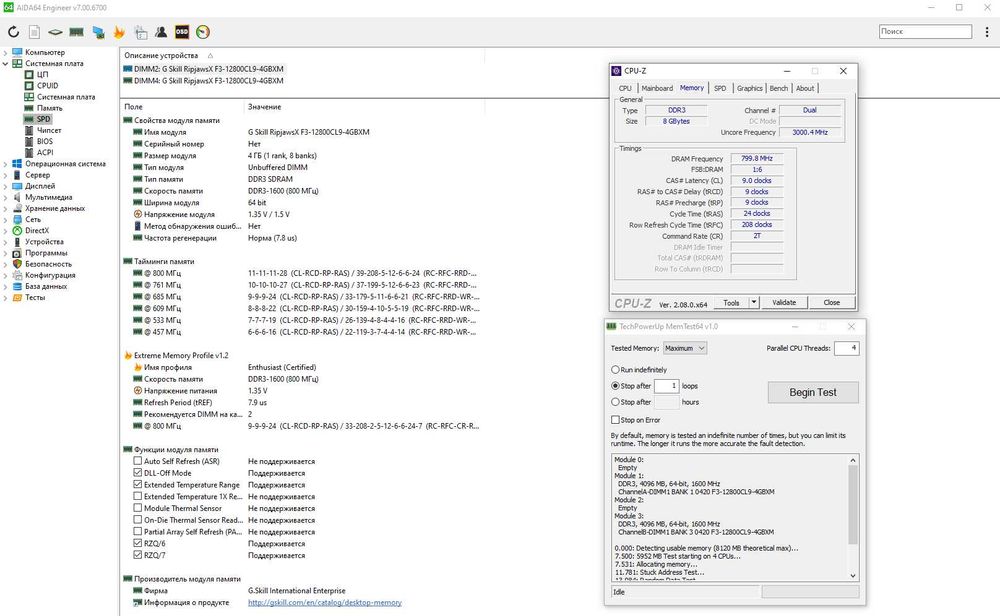Toggle the RZQ/6 checkbox
Screen dimensions: 1000x616
(137, 543)
